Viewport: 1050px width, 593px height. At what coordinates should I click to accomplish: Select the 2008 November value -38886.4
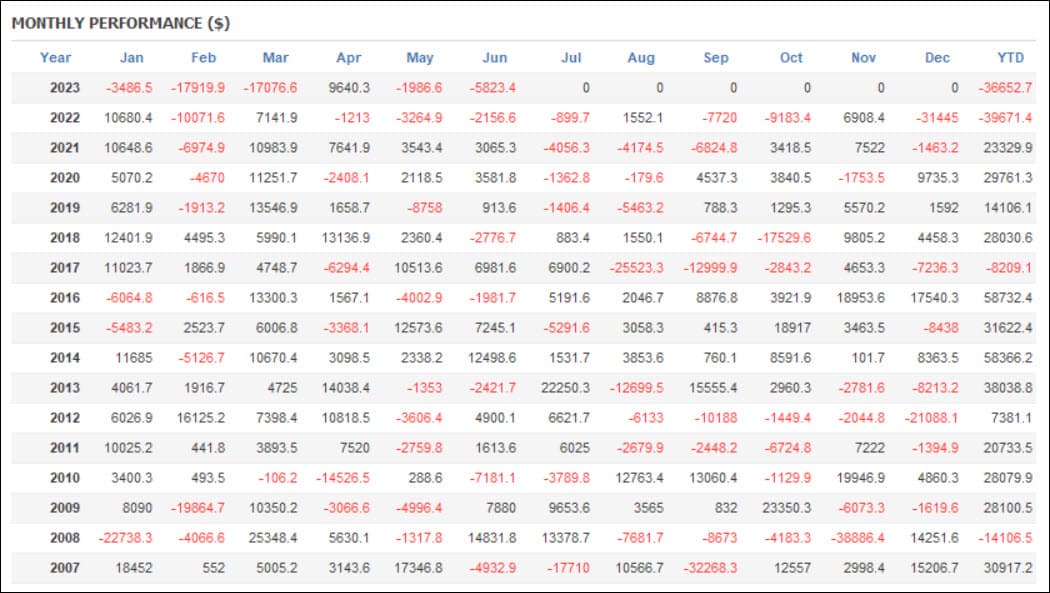coord(858,538)
